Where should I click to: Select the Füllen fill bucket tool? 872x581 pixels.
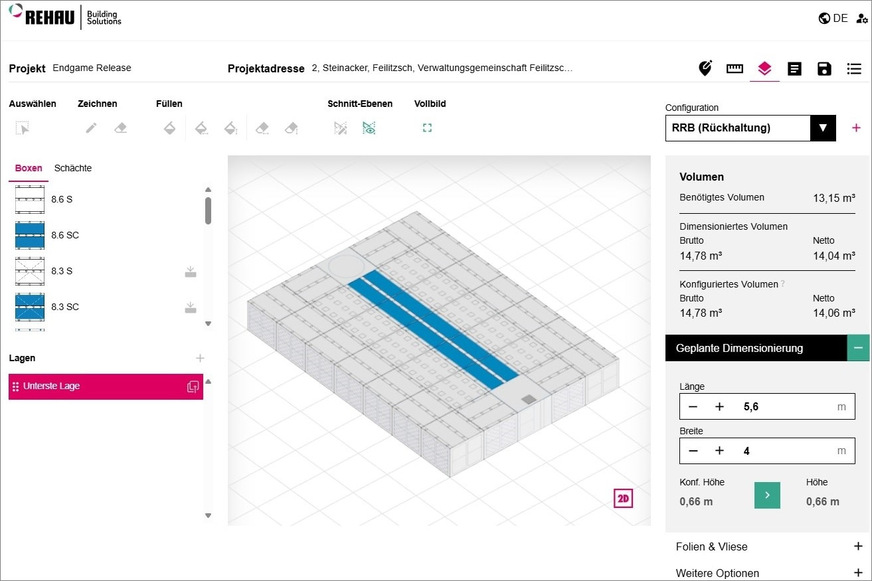[x=169, y=127]
